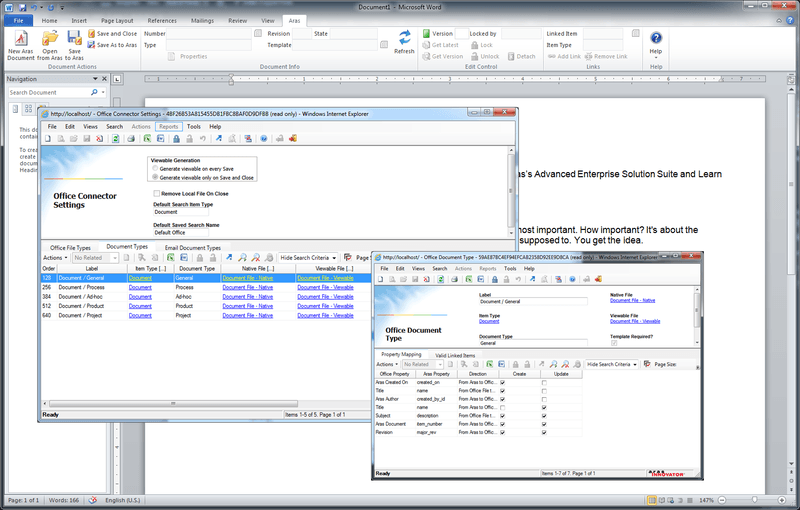Choose Save As to Aras
This screenshot has width=800, height=510.
click(x=112, y=45)
